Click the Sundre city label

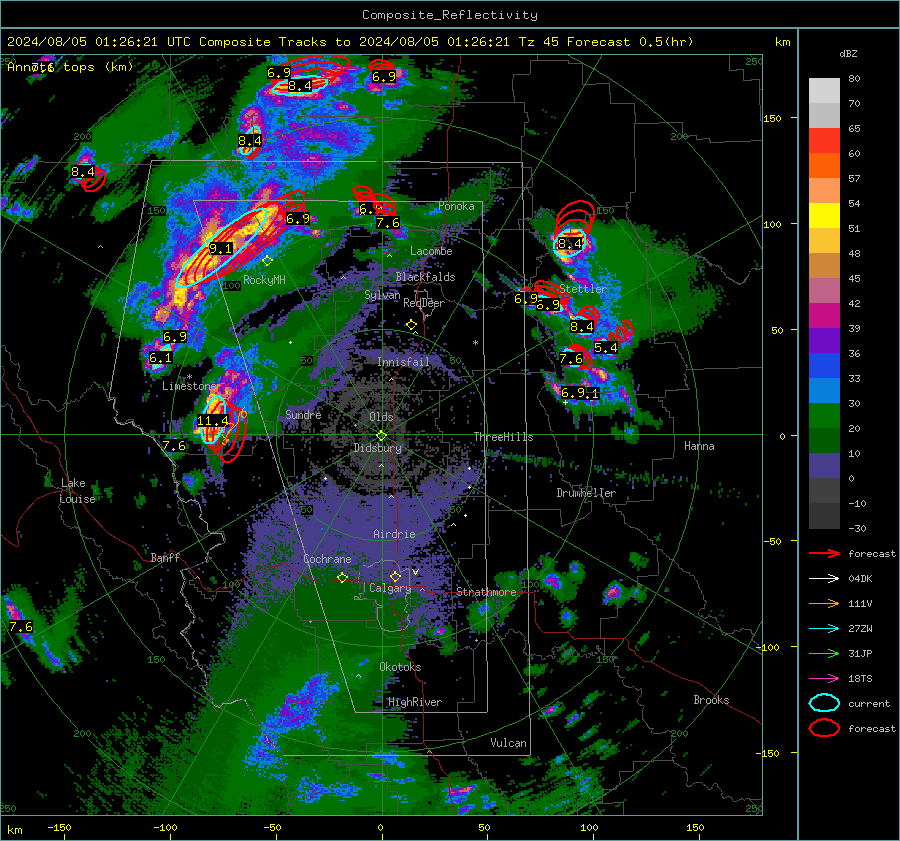[303, 415]
